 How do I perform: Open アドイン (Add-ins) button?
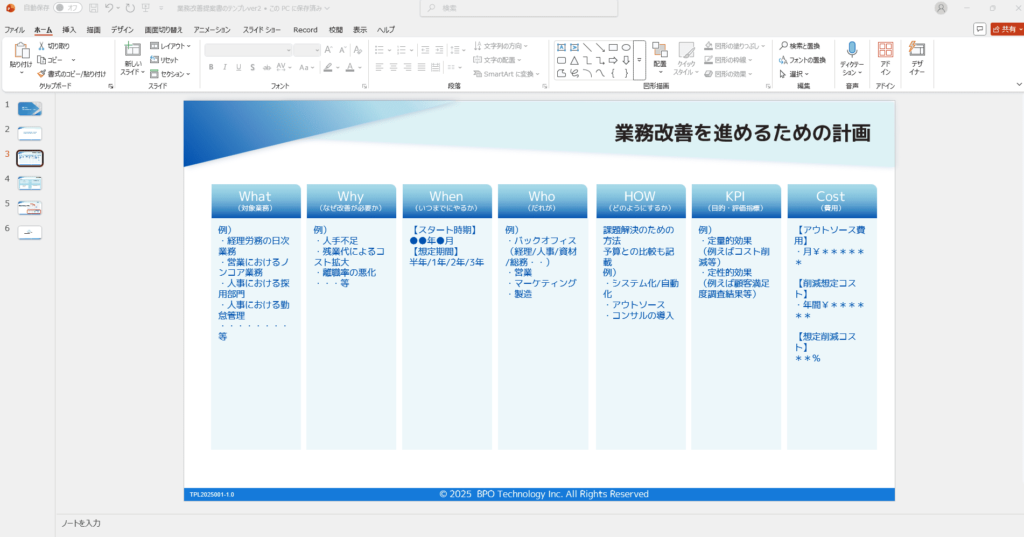point(885,58)
